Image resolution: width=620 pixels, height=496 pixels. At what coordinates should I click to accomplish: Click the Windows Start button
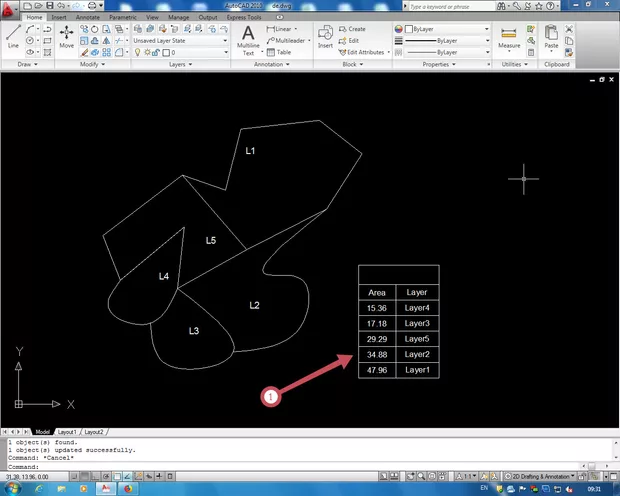point(12,488)
